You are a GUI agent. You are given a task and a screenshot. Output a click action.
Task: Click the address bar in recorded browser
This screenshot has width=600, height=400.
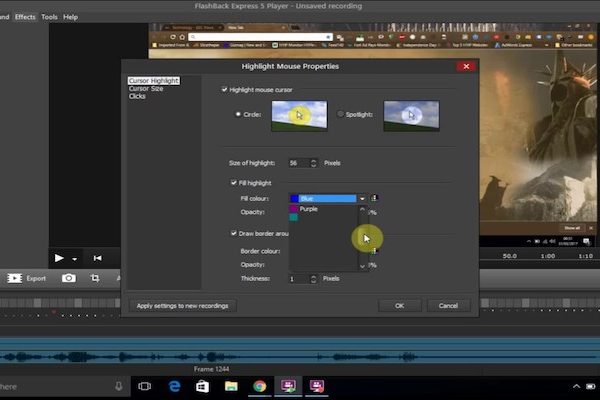tap(261, 37)
